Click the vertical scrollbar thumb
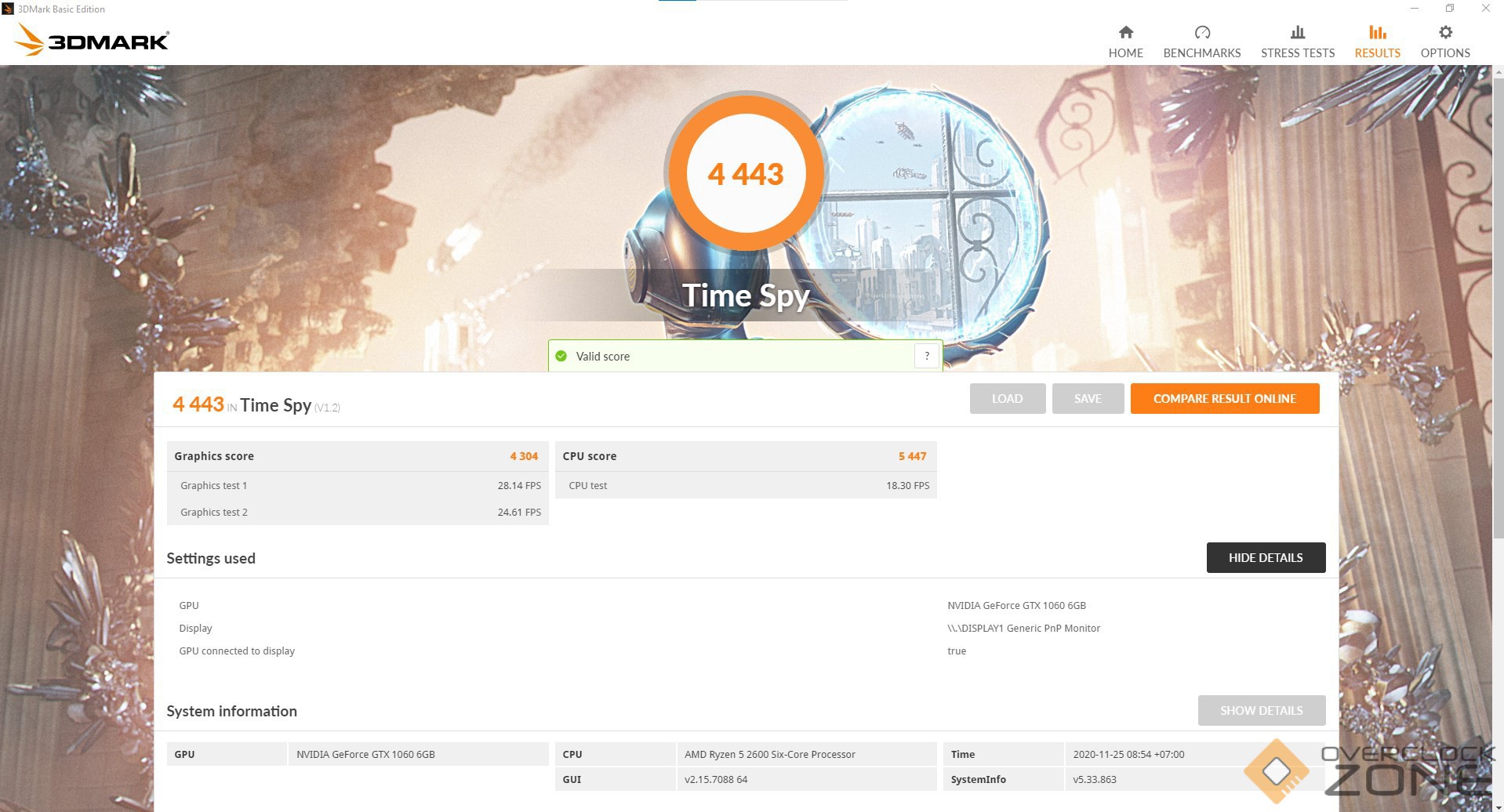1504x812 pixels. tap(1498, 308)
